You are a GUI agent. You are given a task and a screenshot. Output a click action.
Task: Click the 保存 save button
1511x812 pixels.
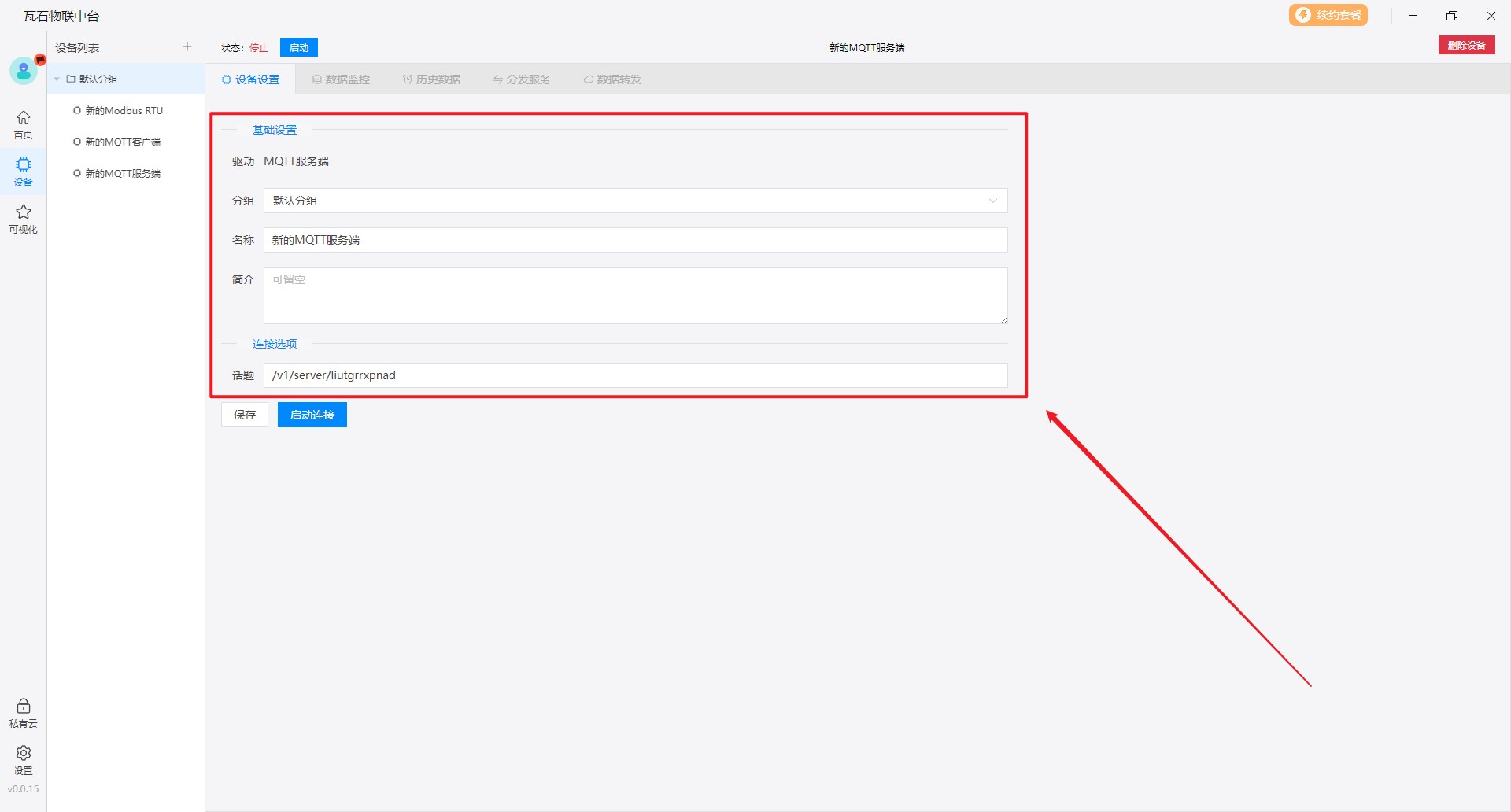245,415
